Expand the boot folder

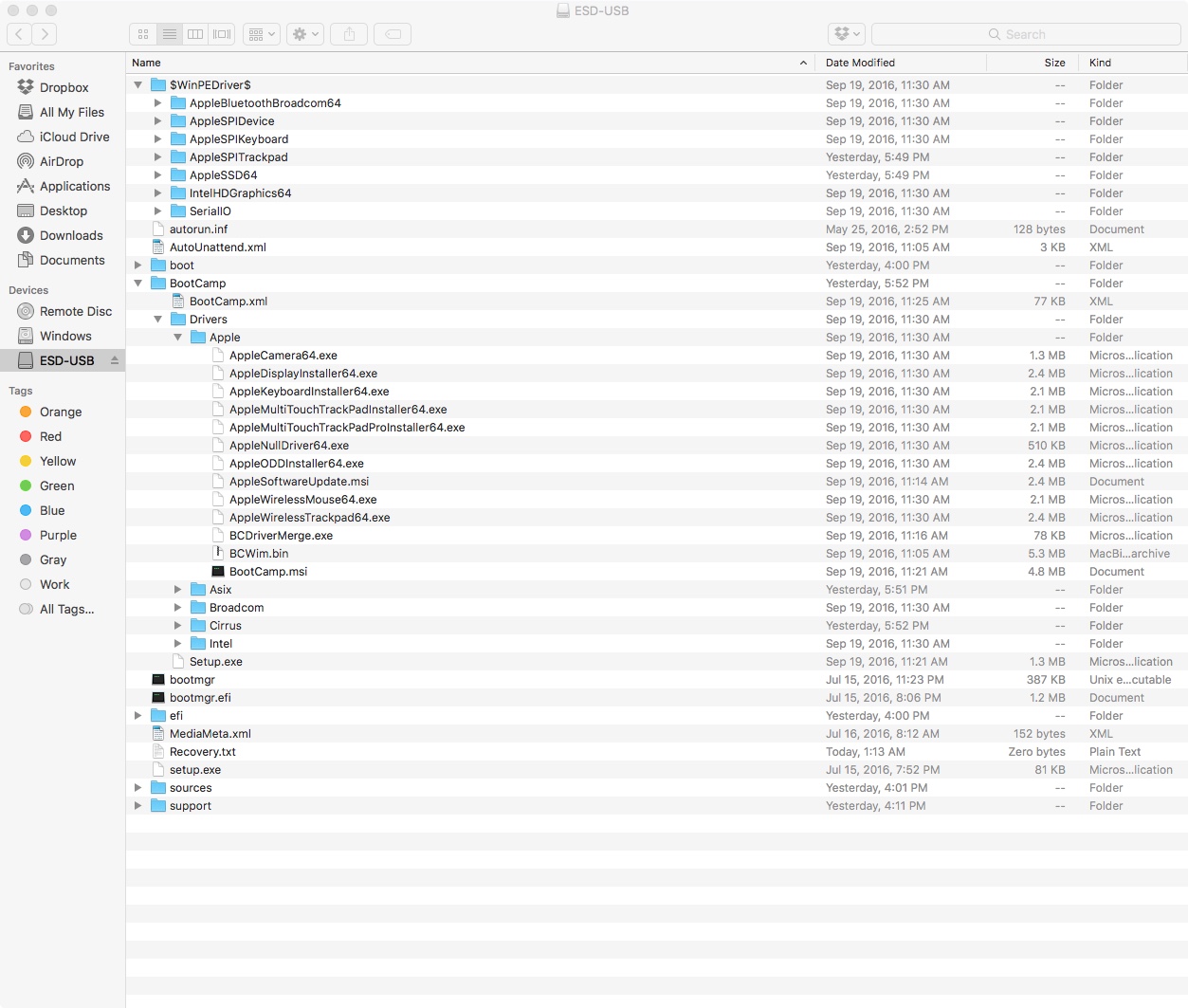[138, 265]
